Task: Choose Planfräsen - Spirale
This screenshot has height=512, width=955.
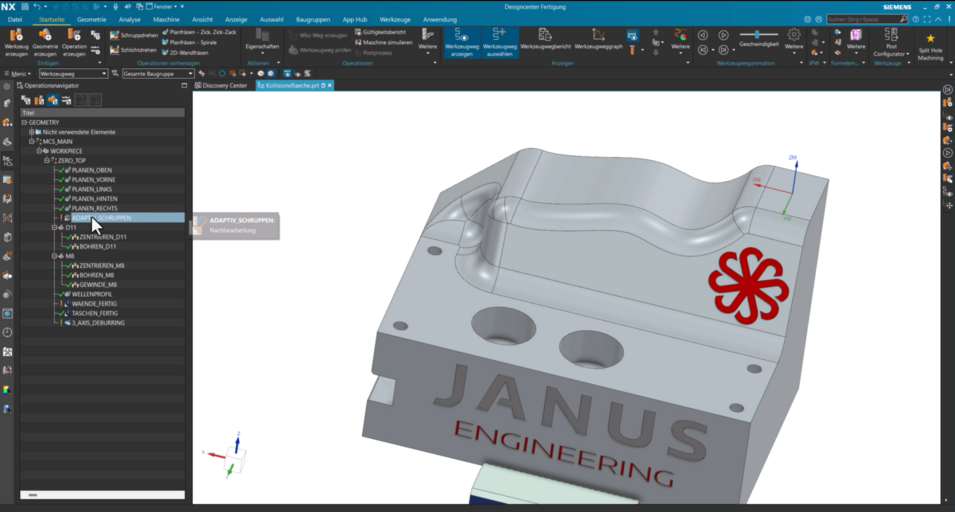Action: 189,43
